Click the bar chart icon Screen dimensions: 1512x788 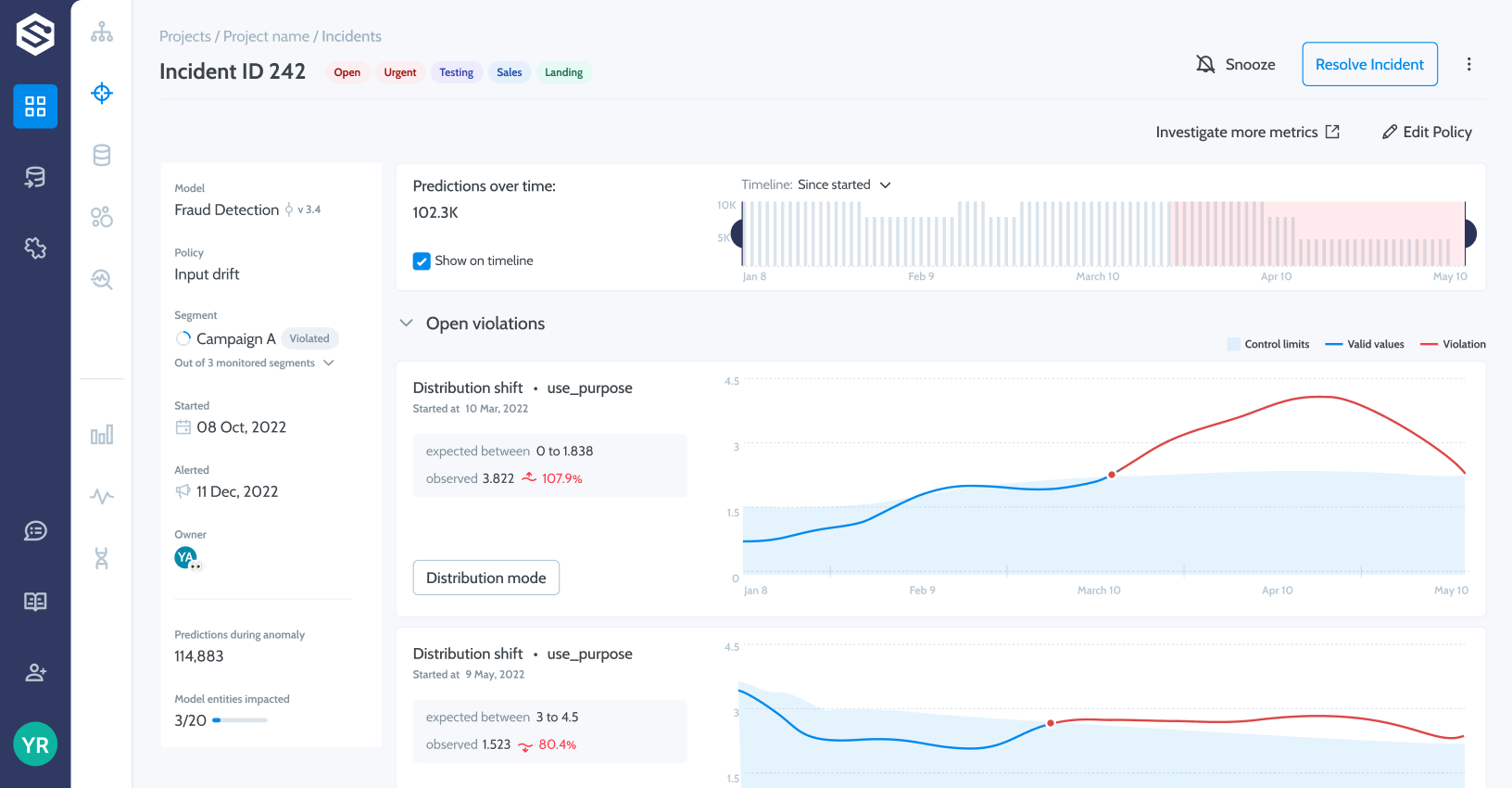tap(102, 435)
